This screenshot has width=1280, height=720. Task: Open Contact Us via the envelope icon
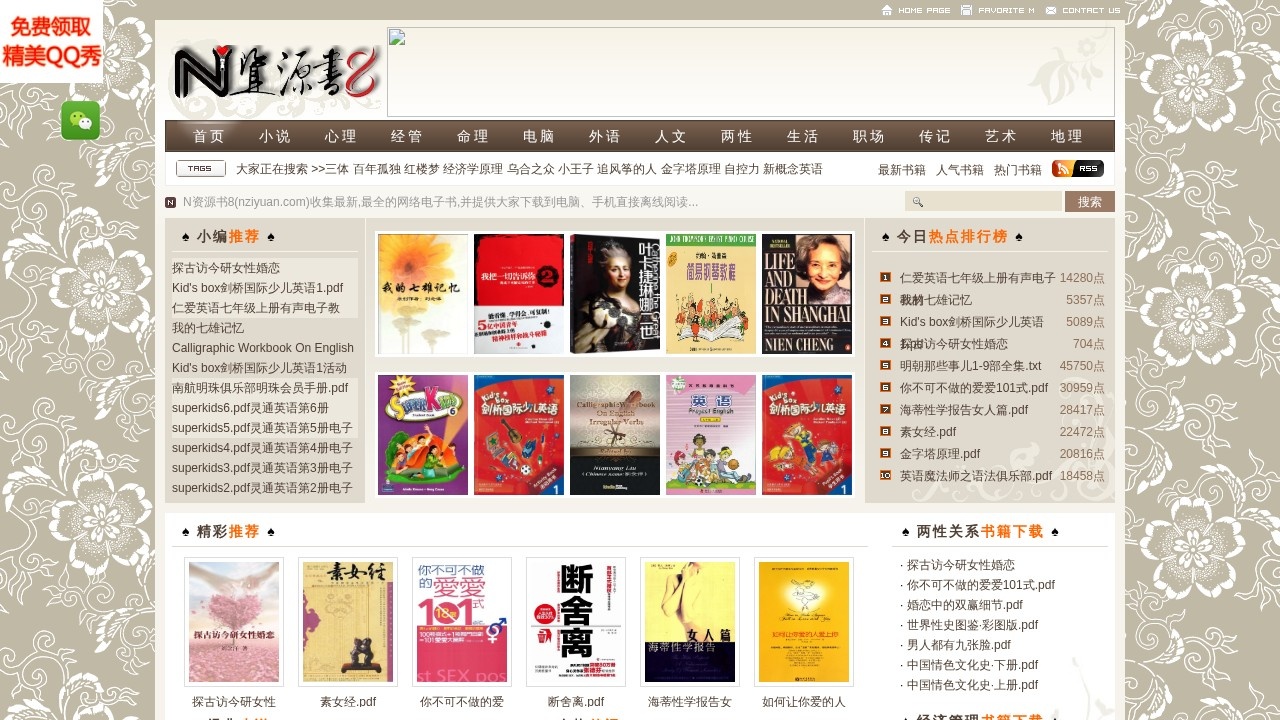point(1050,9)
